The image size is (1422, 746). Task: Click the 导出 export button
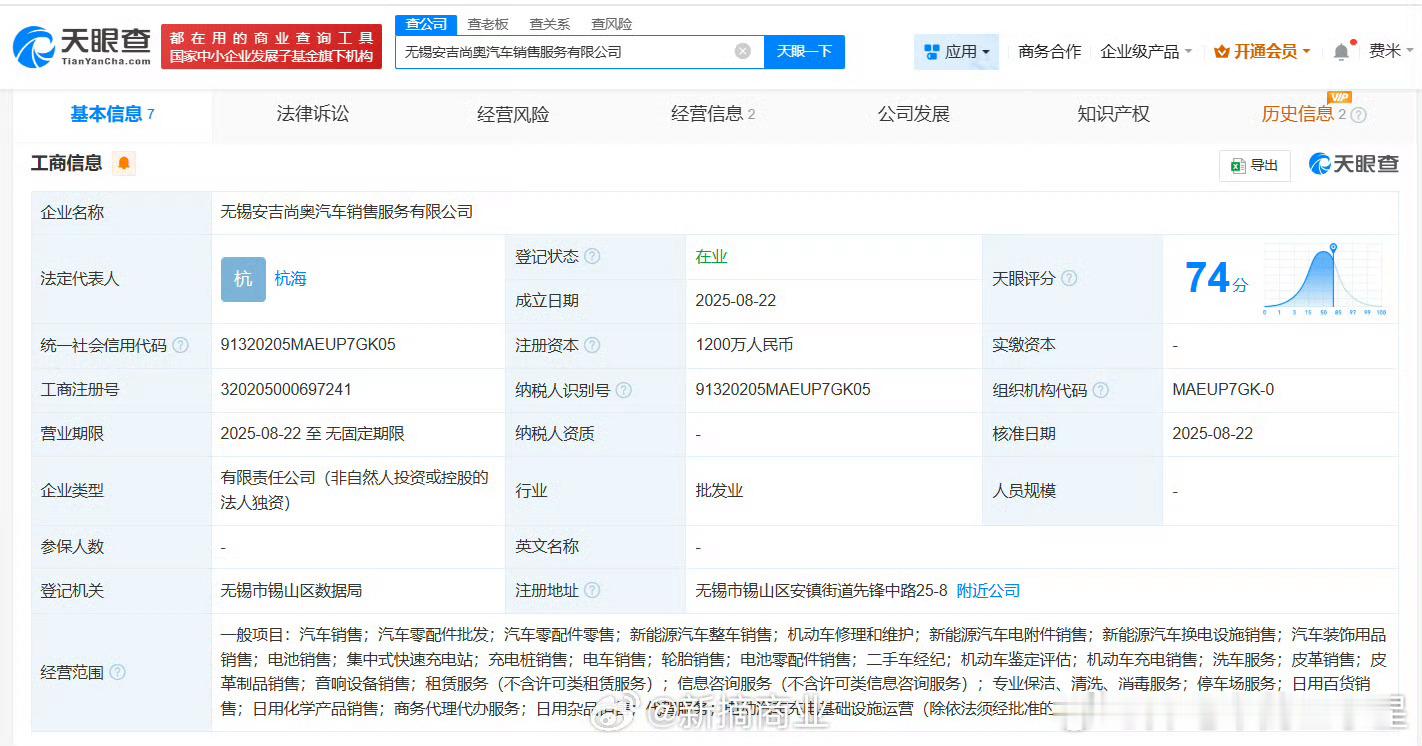(1254, 165)
